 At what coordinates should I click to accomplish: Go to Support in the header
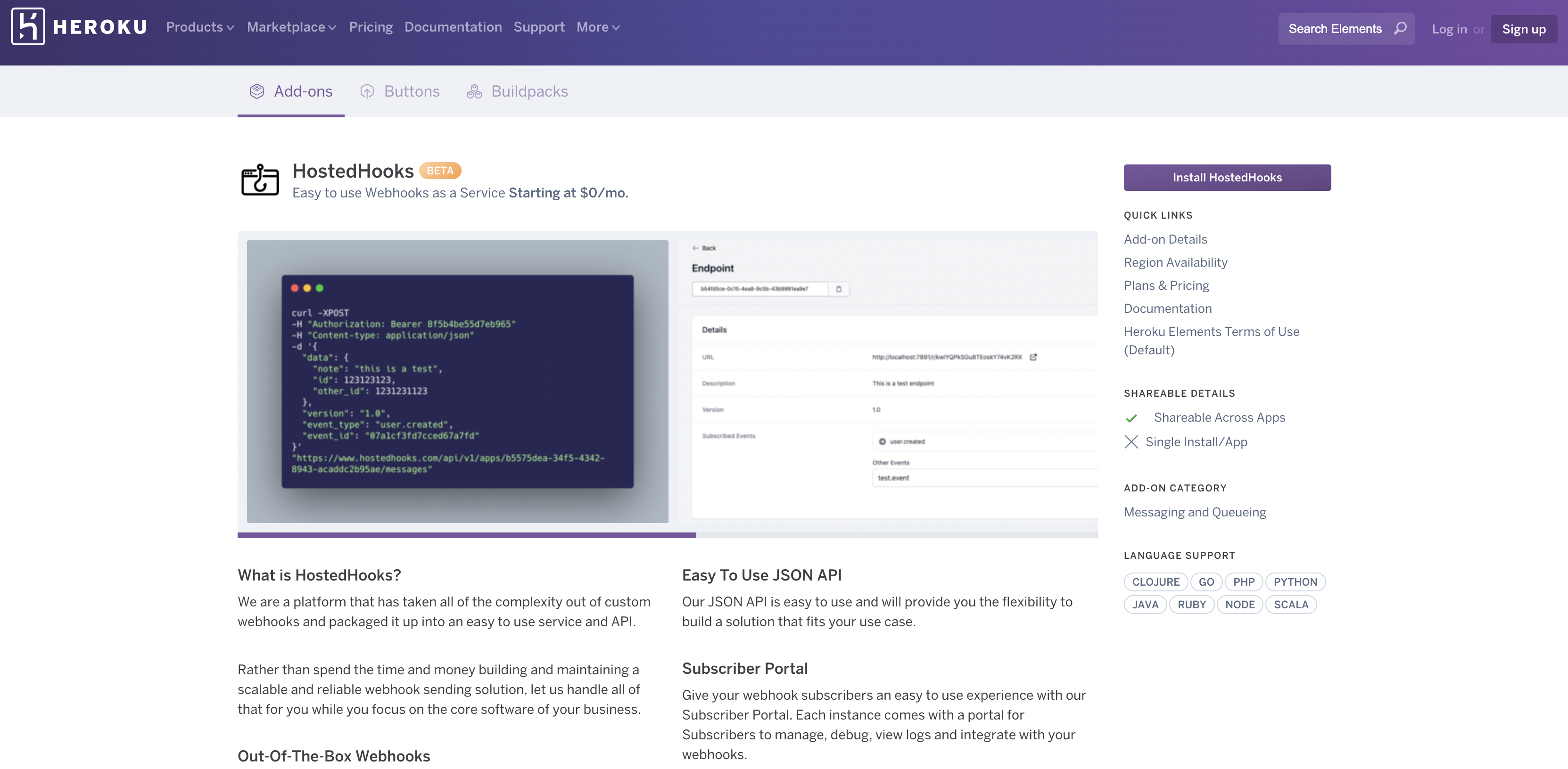[x=539, y=27]
